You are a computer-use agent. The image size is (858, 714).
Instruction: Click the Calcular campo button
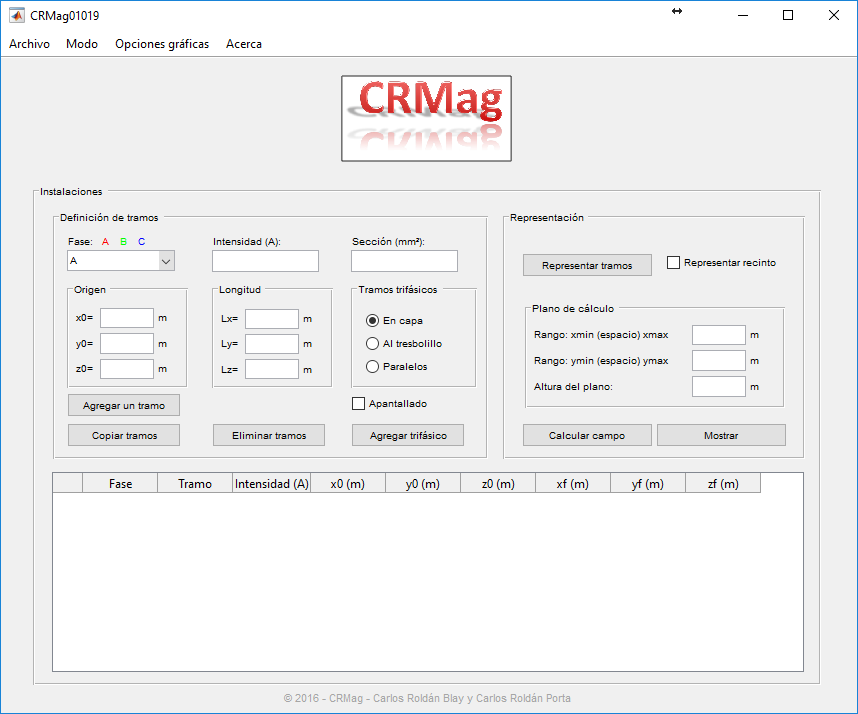[587, 436]
